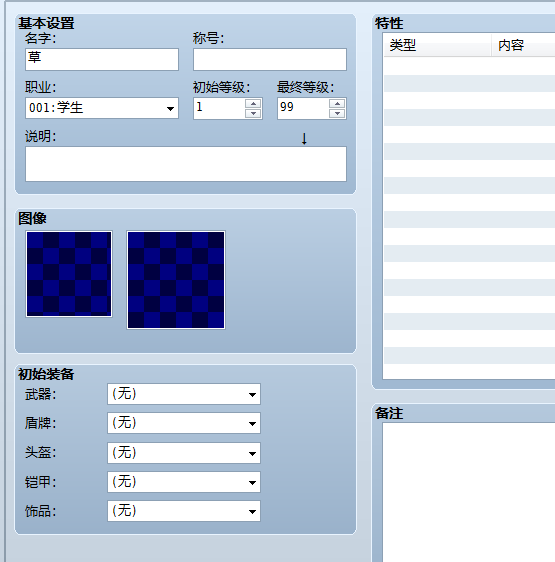
Task: Decrease 最终等级 with the down arrow
Action: [x=337, y=113]
